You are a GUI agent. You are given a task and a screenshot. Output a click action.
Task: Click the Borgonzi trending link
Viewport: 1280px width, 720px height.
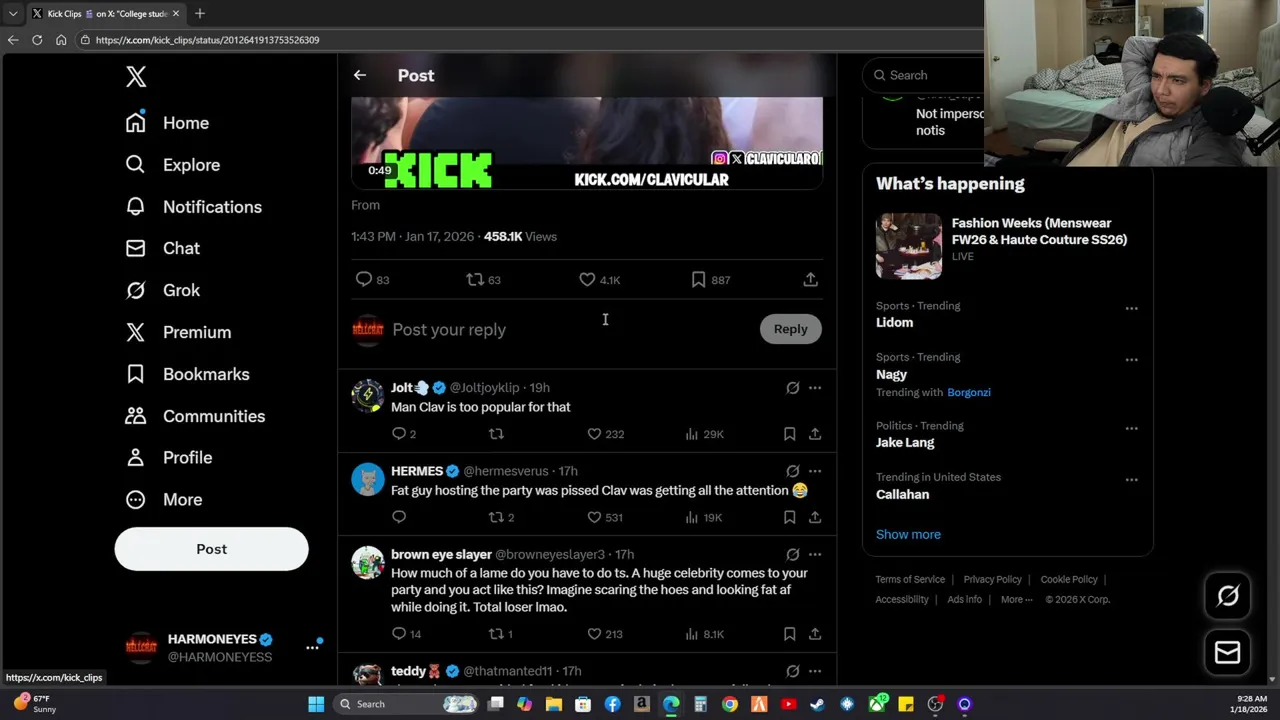[969, 392]
